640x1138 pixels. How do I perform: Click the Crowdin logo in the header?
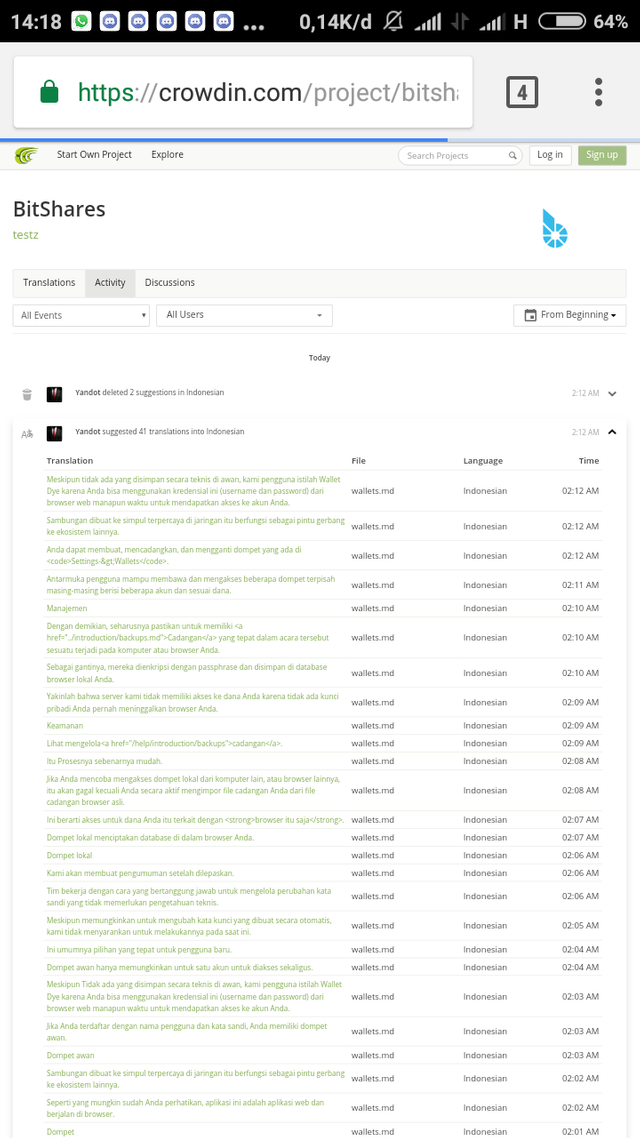click(x=25, y=155)
